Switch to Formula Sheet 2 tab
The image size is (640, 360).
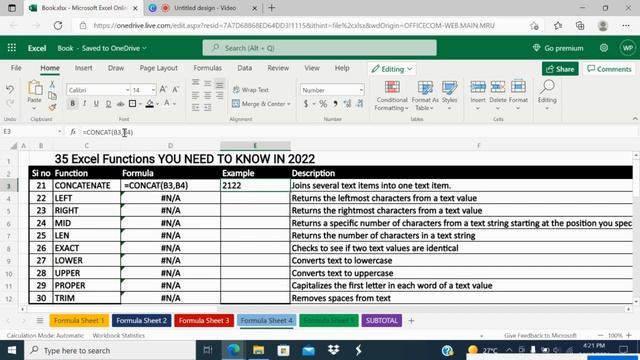(141, 320)
